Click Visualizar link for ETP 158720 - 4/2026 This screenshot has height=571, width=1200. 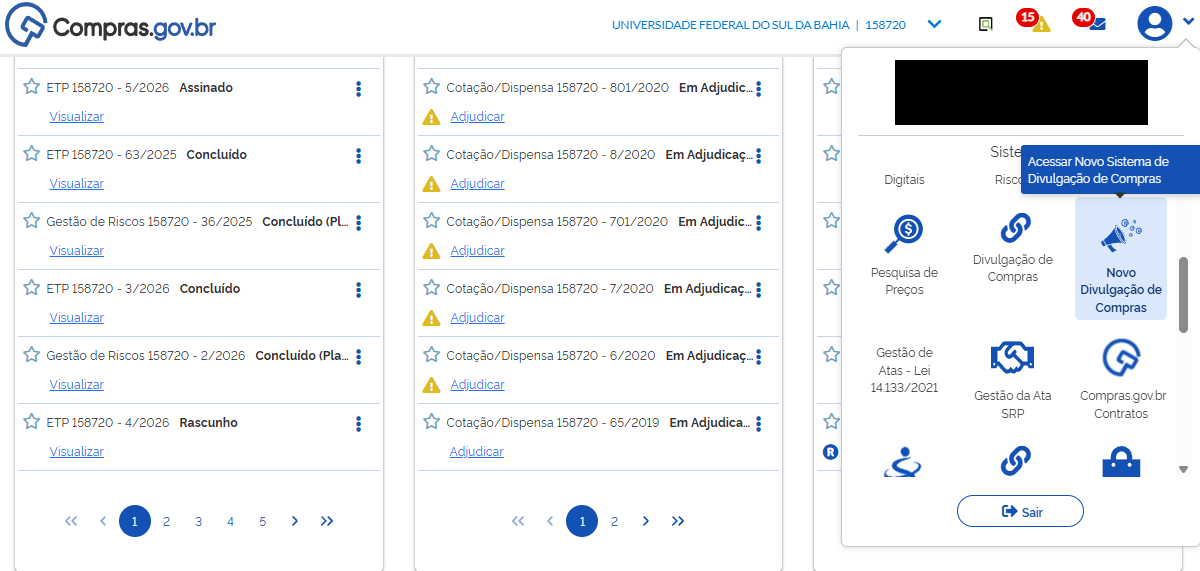(77, 452)
